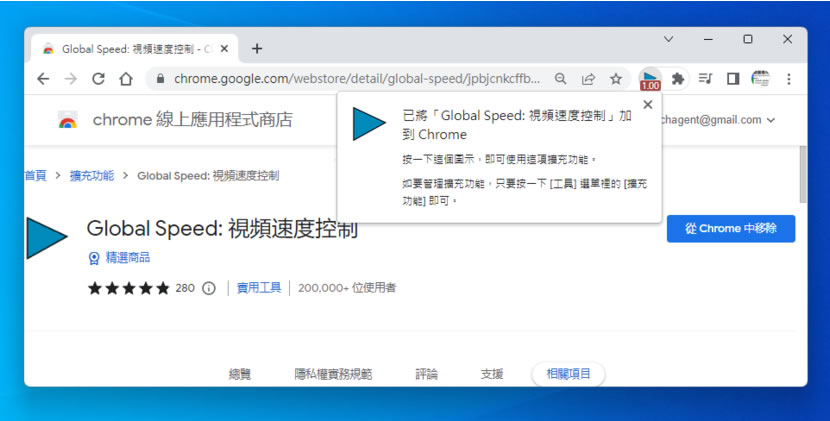
Task: Click the five-star rating display
Action: (x=129, y=288)
